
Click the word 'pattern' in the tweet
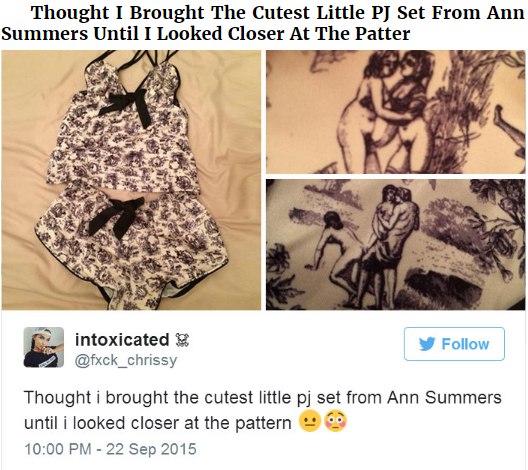pos(263,424)
